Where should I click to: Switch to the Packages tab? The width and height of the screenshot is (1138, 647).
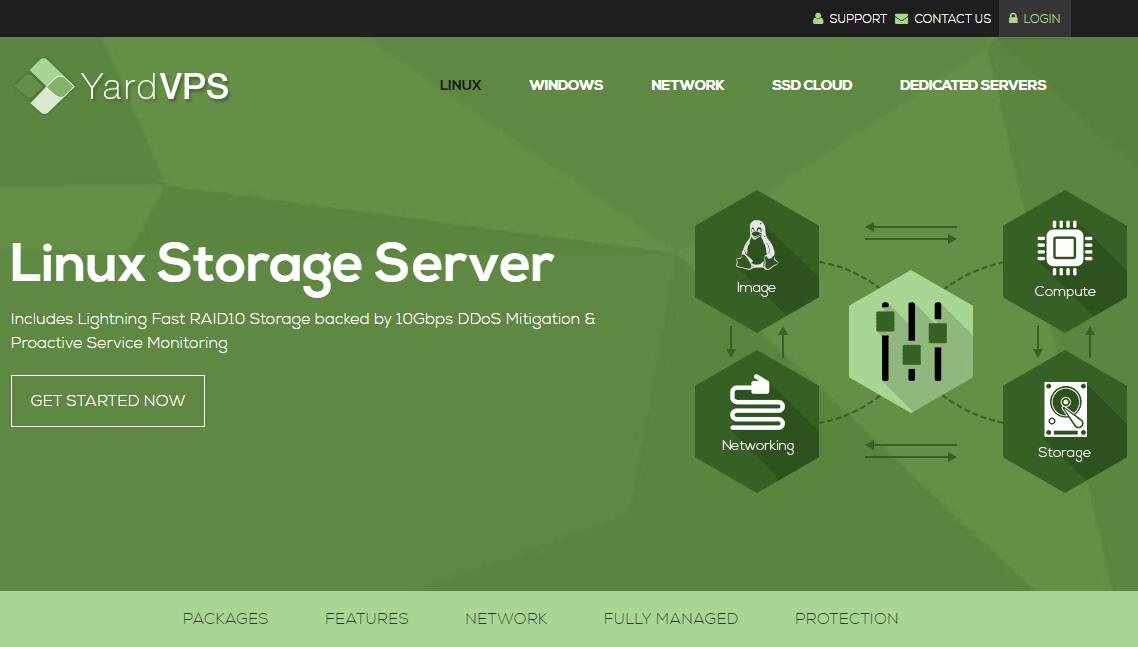tap(225, 618)
